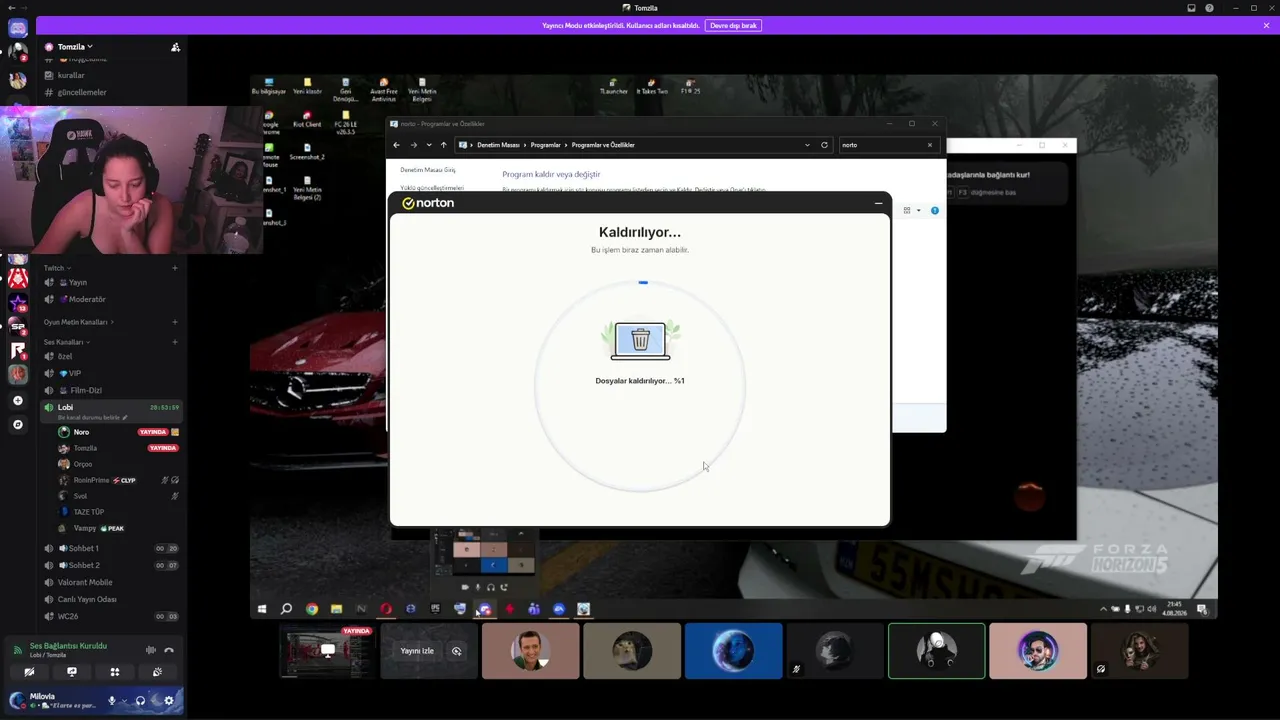The image size is (1280, 720).
Task: Click the Devre dışı bırak button
Action: [733, 25]
